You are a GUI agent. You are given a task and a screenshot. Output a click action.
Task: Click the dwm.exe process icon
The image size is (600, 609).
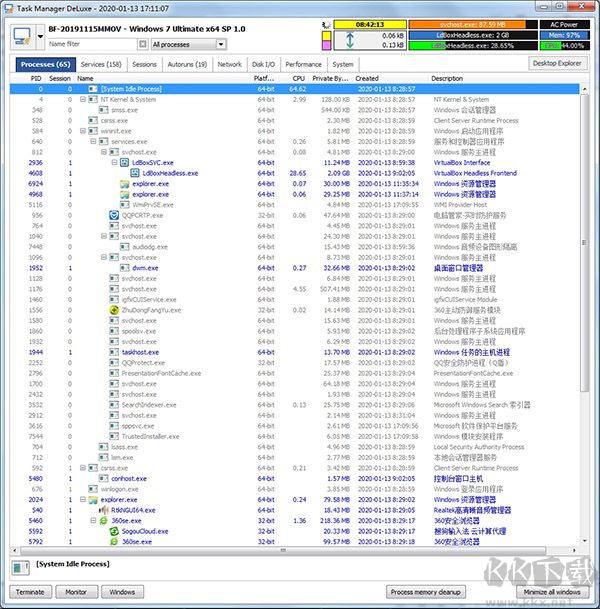coord(124,268)
